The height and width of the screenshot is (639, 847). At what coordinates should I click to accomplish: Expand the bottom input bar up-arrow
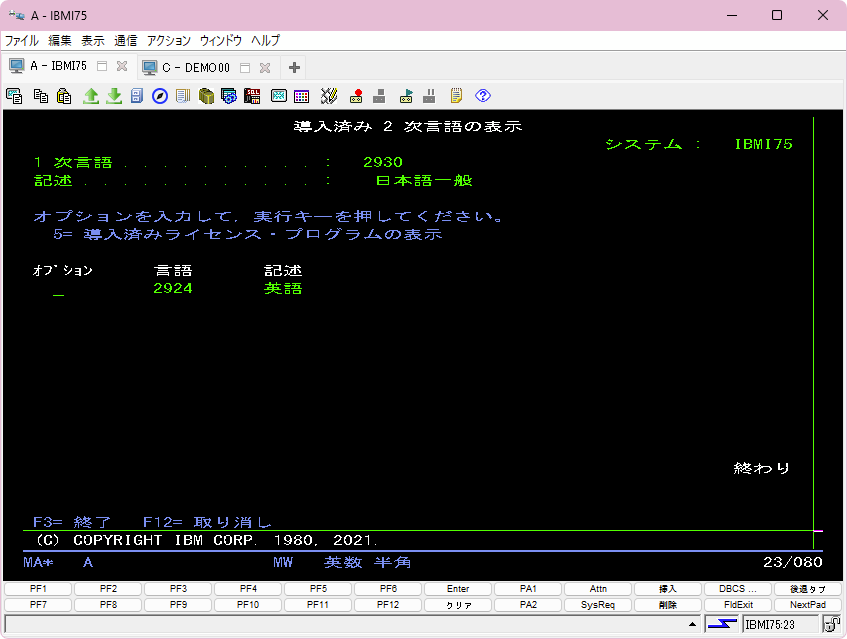click(693, 624)
